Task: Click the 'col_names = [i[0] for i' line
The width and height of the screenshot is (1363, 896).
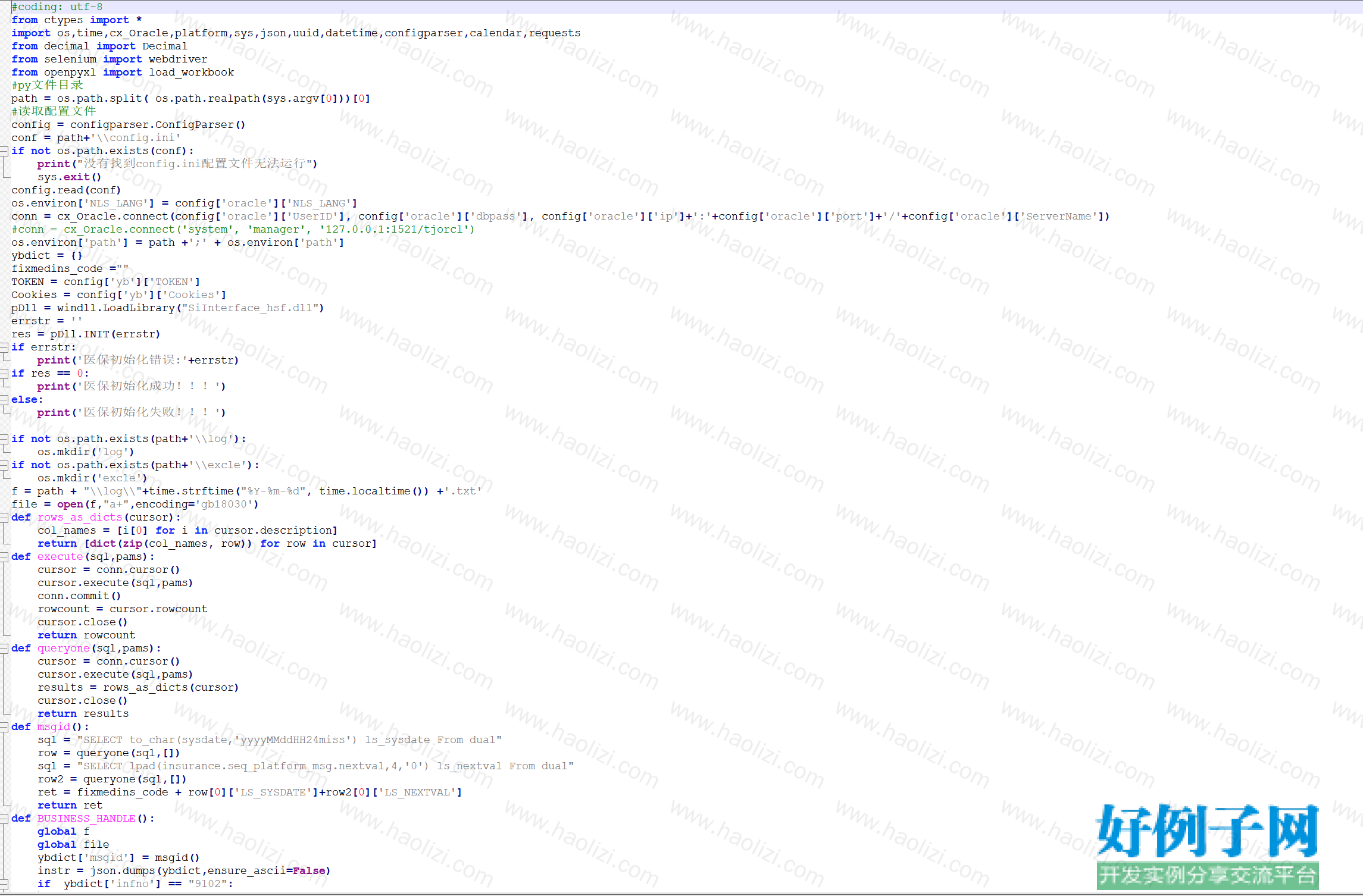Action: click(187, 531)
